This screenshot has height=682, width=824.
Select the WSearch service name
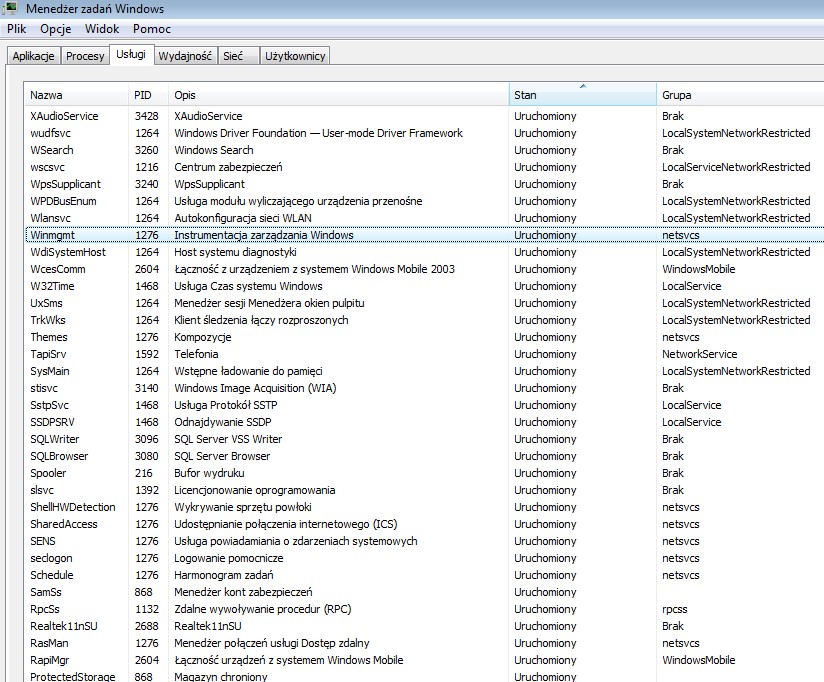(x=52, y=150)
